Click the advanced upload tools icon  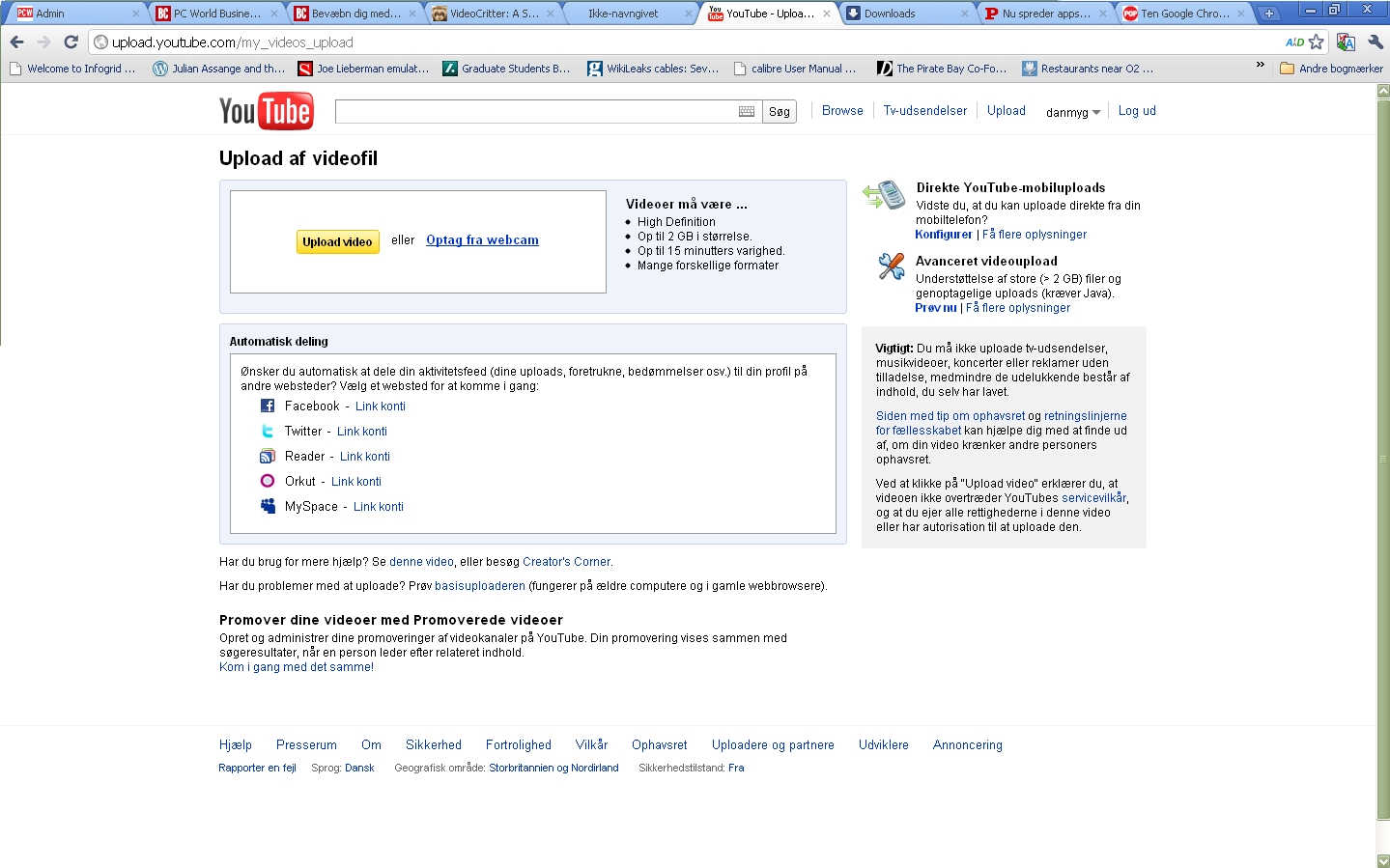pyautogui.click(x=891, y=266)
